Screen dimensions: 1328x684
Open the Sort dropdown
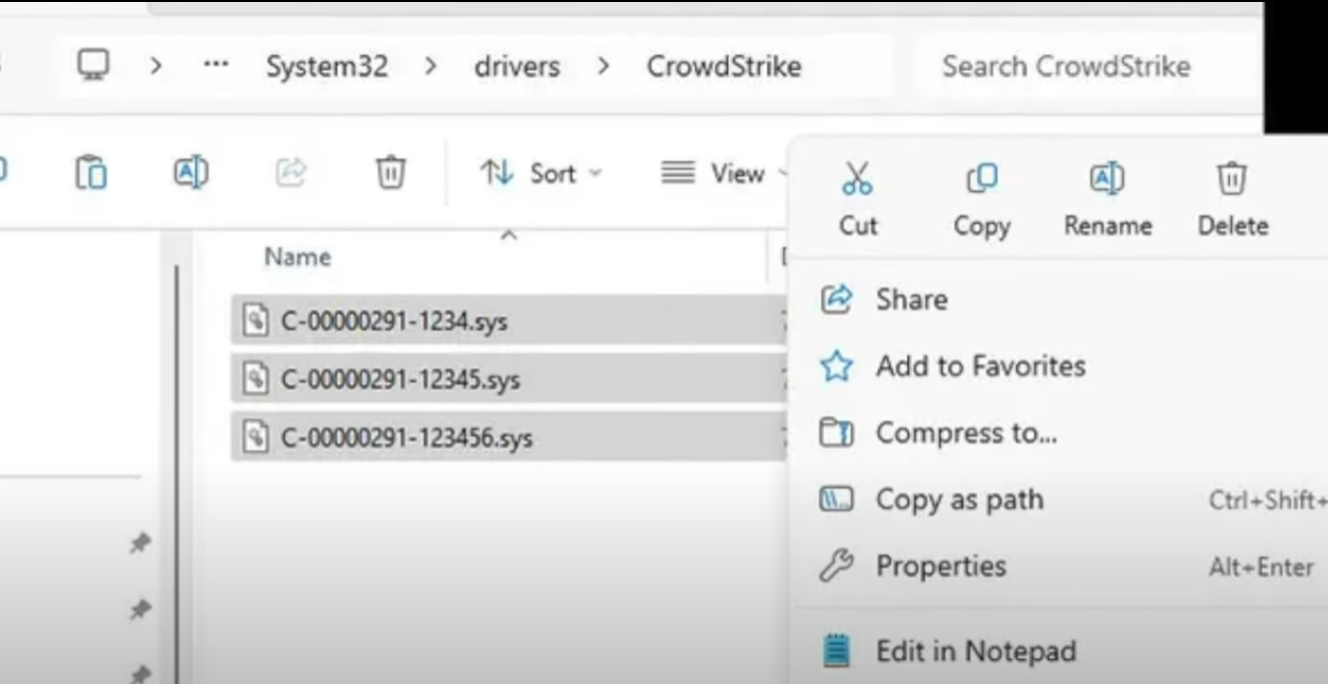[x=541, y=173]
